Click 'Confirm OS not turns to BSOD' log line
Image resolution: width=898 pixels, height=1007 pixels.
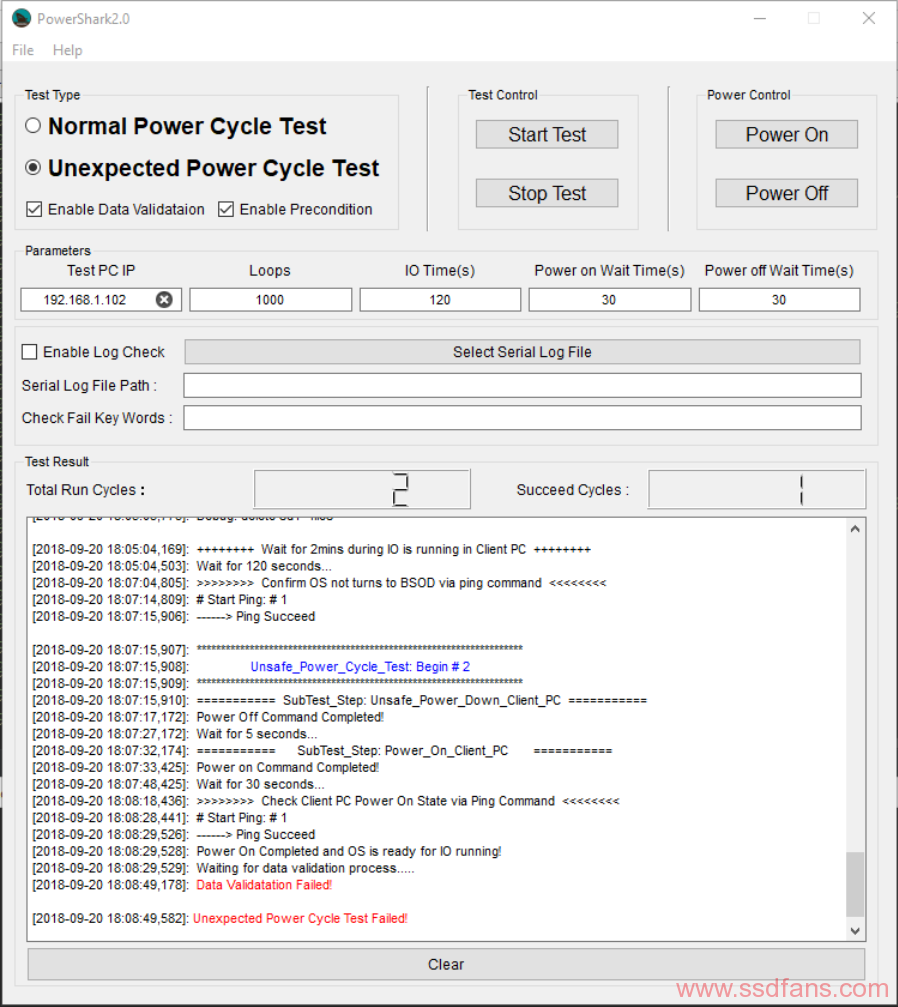pyautogui.click(x=401, y=583)
